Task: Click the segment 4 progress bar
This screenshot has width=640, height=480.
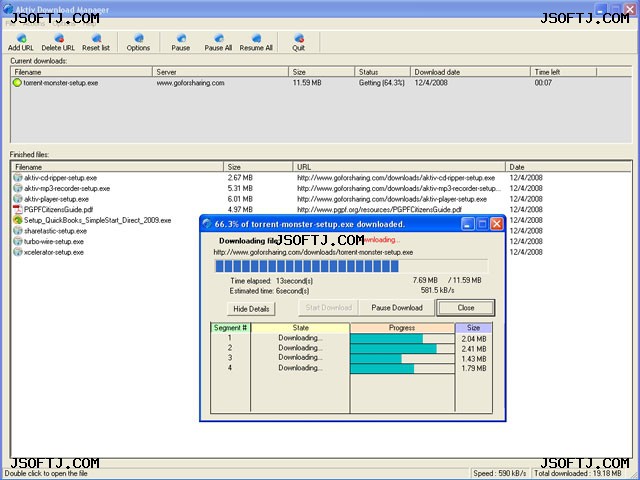Action: click(402, 369)
